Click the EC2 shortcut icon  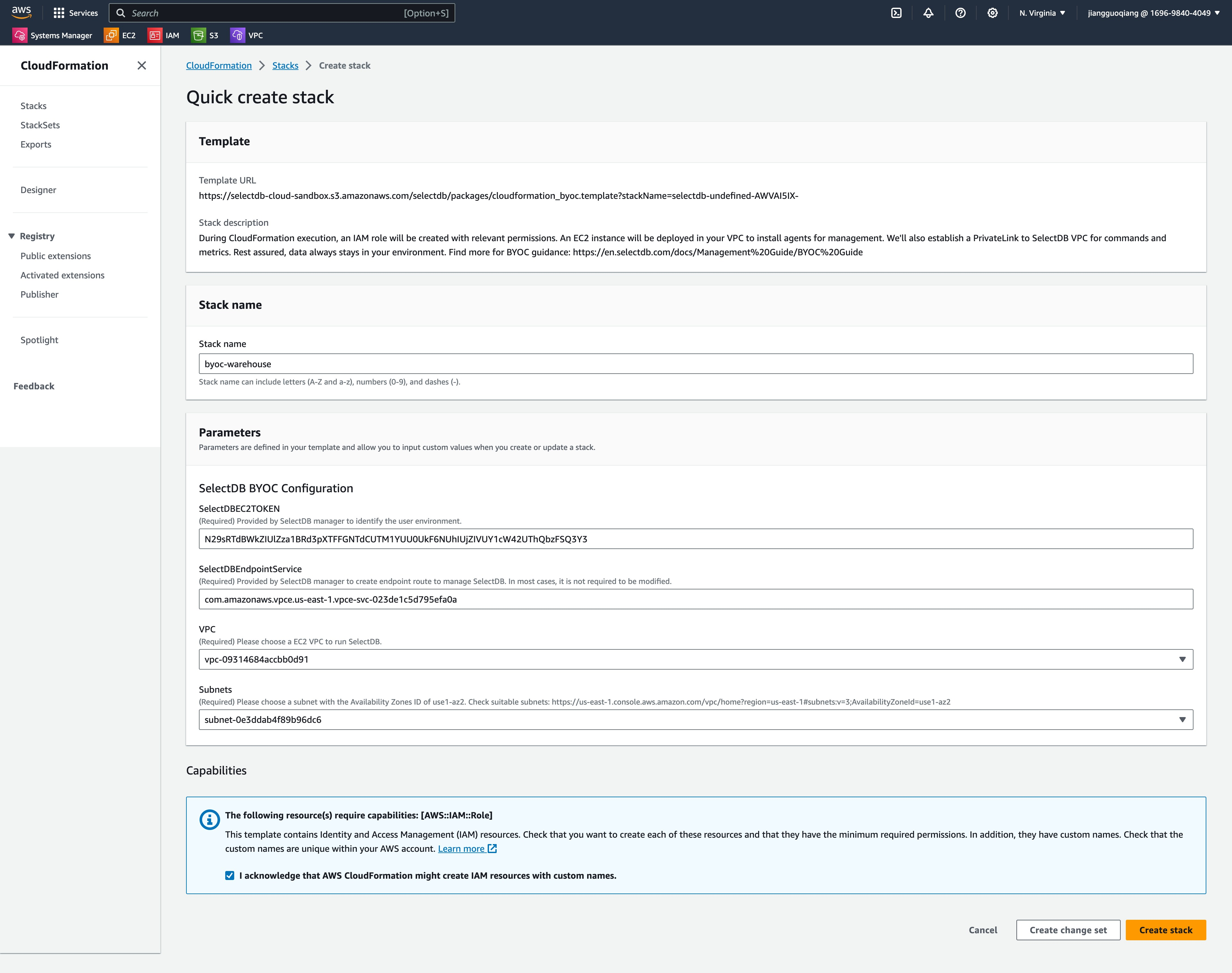coord(111,35)
